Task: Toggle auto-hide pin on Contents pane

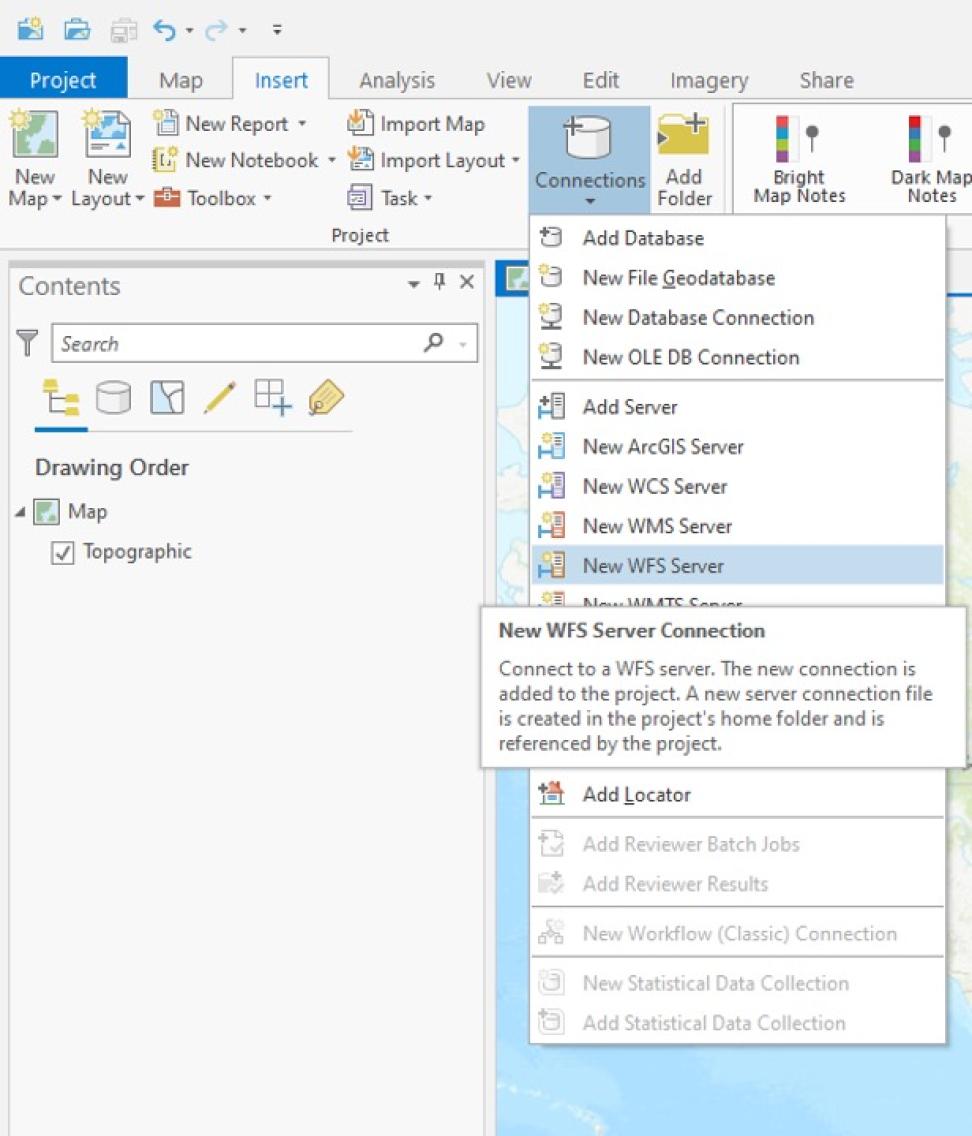Action: tap(440, 282)
